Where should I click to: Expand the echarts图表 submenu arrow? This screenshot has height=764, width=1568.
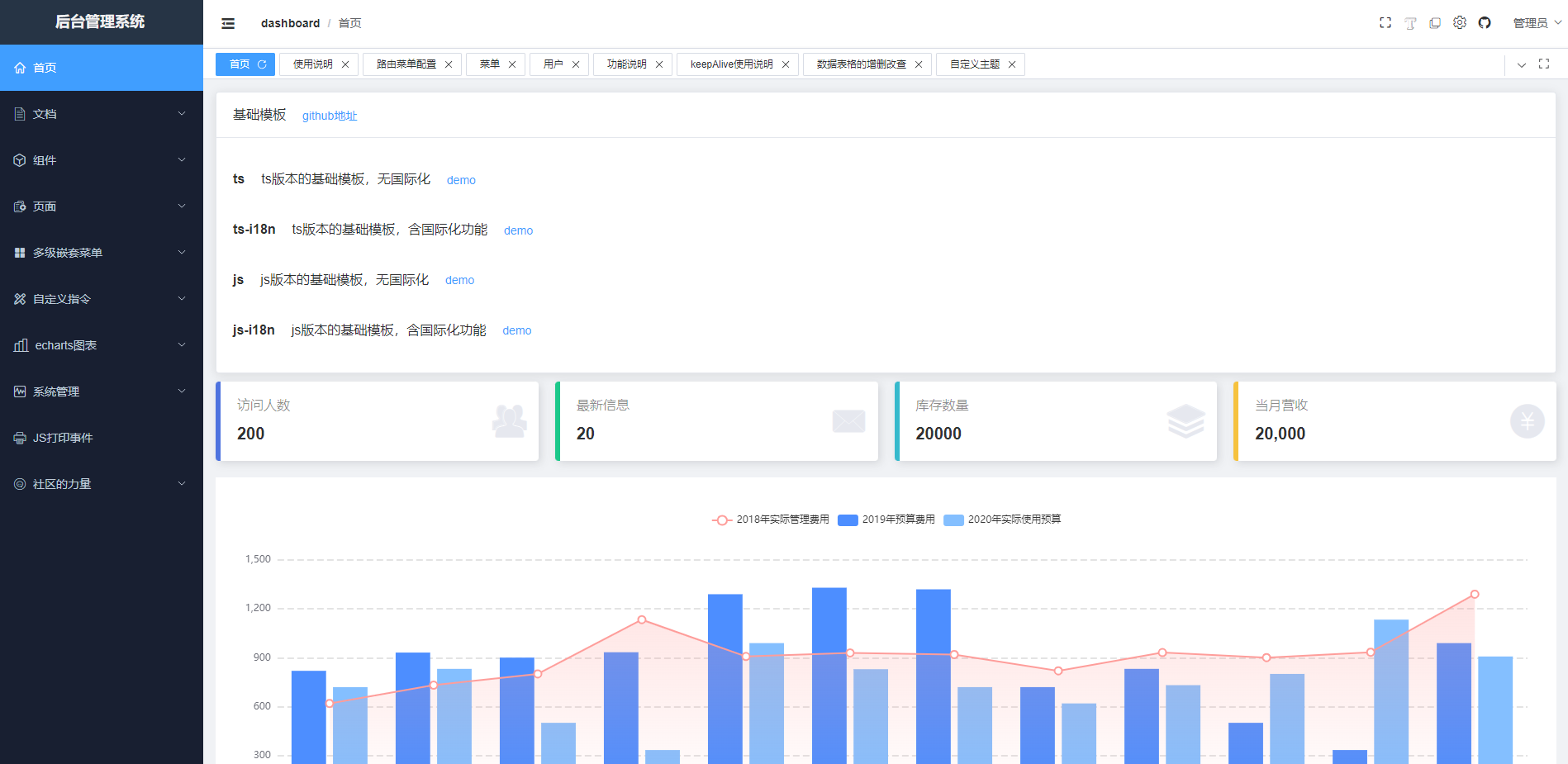(x=182, y=345)
